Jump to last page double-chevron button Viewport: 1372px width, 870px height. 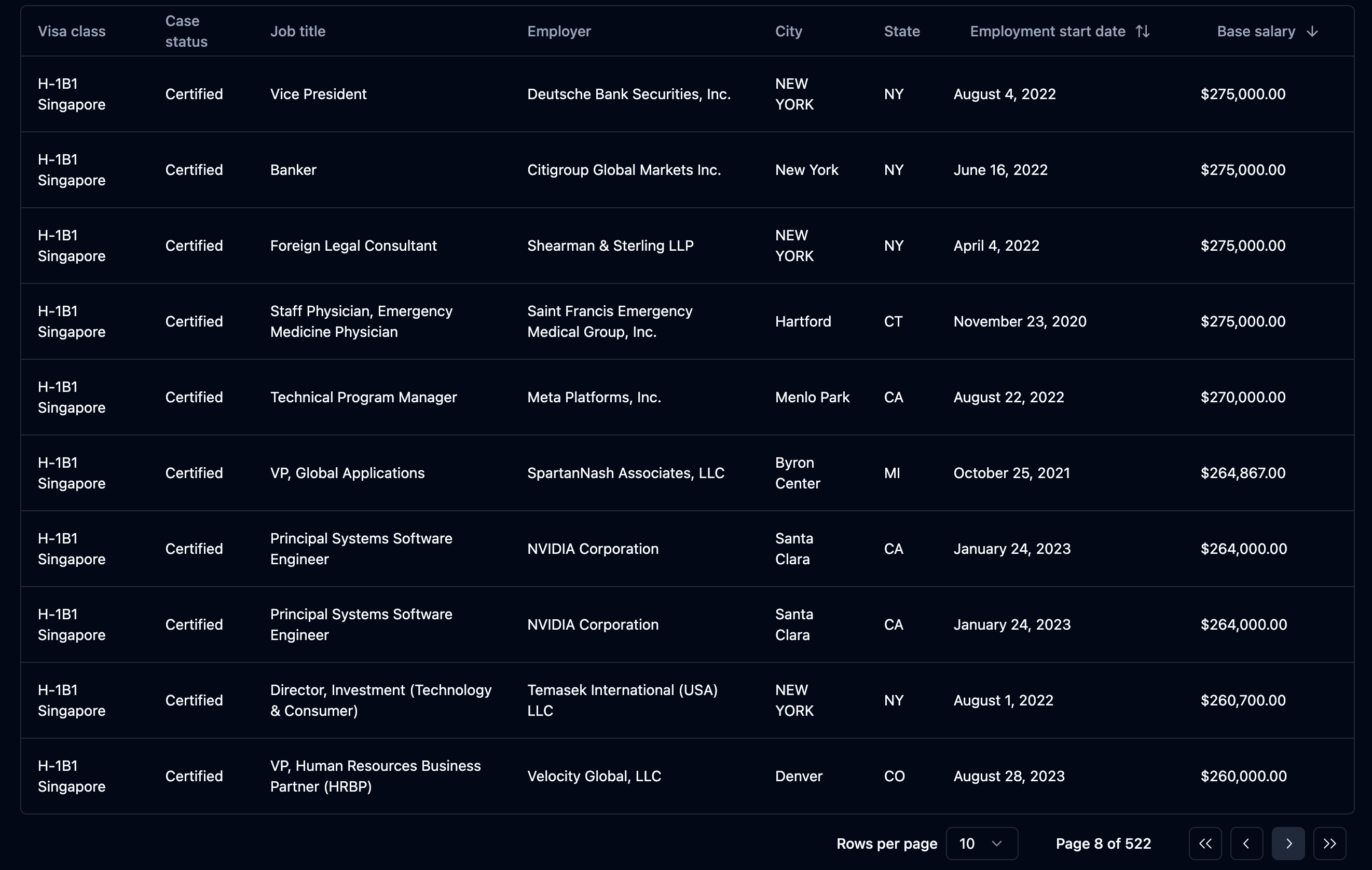(x=1330, y=843)
